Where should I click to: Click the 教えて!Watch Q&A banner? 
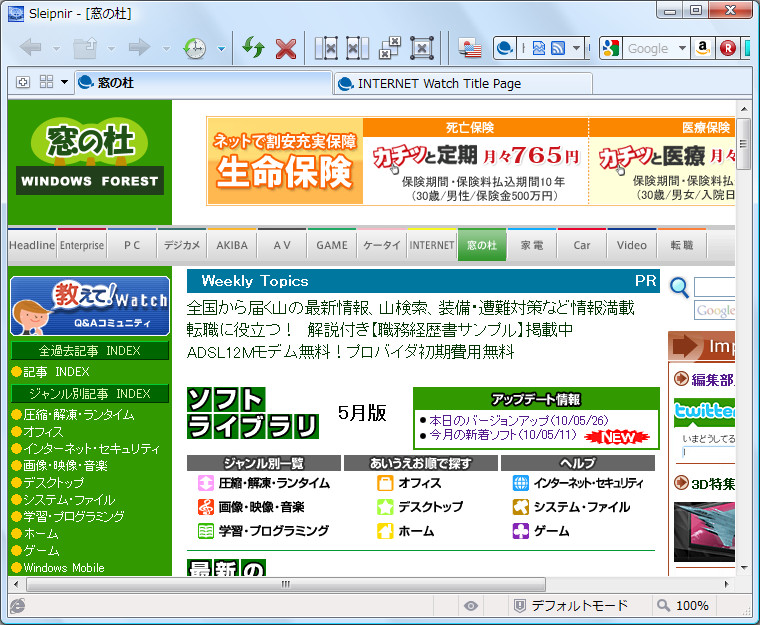click(90, 306)
